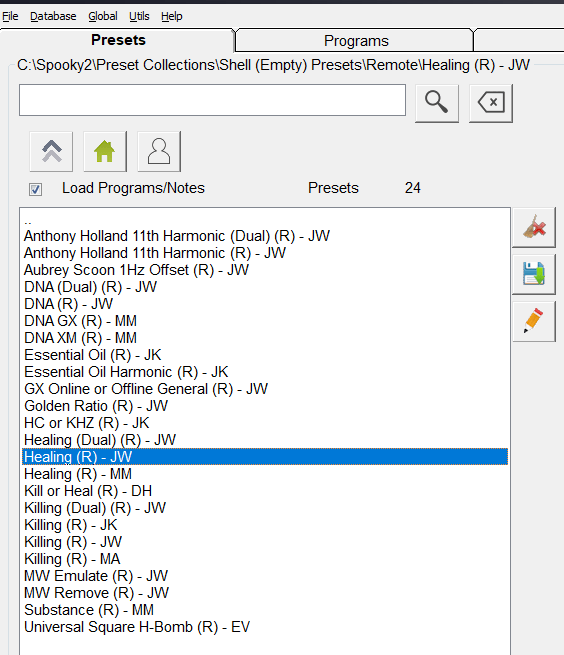Open the user presets person icon
This screenshot has height=655, width=564.
click(x=159, y=151)
